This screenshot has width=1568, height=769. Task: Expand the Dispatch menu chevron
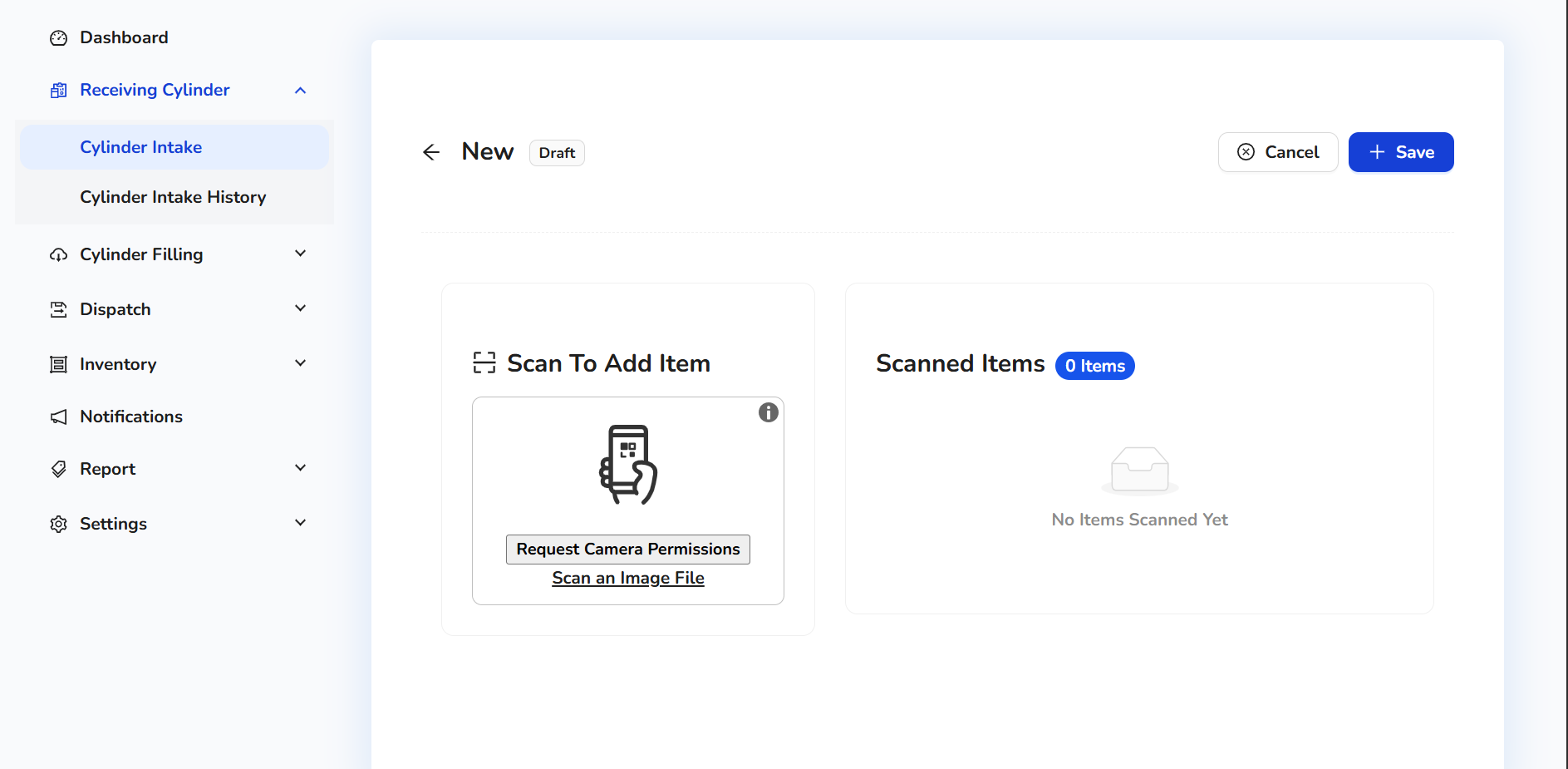(x=301, y=308)
